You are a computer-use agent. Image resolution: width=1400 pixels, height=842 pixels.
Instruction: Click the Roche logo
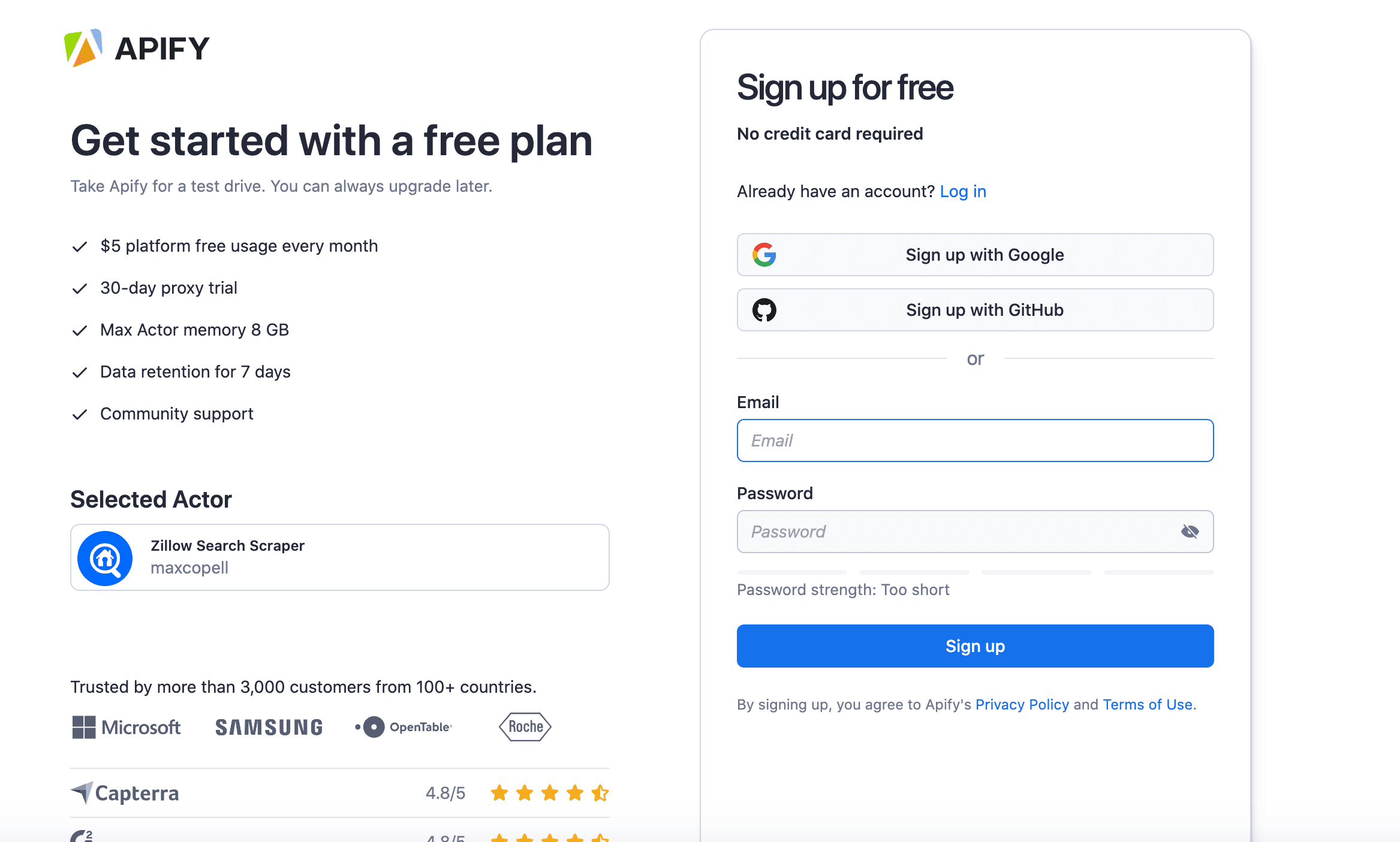point(524,727)
